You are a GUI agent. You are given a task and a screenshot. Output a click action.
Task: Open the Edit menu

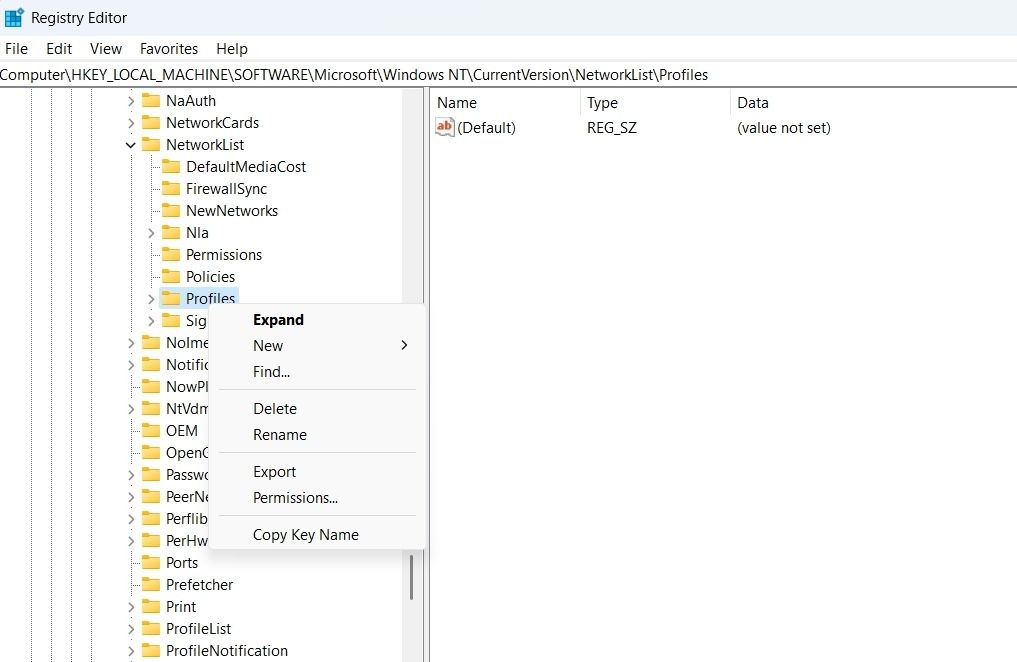point(59,49)
